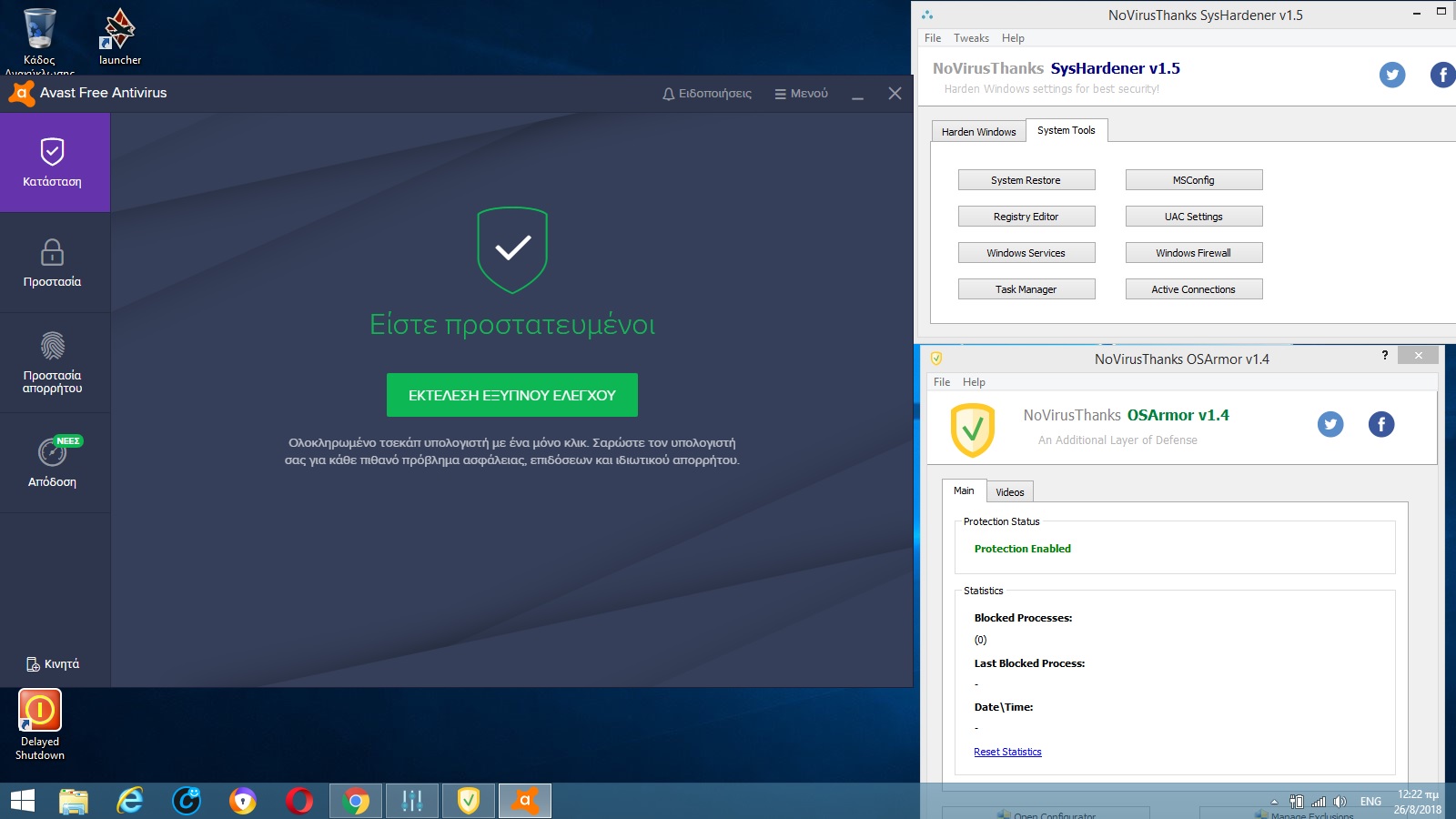
Task: Launch Avast Secure Browser from taskbar
Action: pyautogui.click(x=243, y=801)
